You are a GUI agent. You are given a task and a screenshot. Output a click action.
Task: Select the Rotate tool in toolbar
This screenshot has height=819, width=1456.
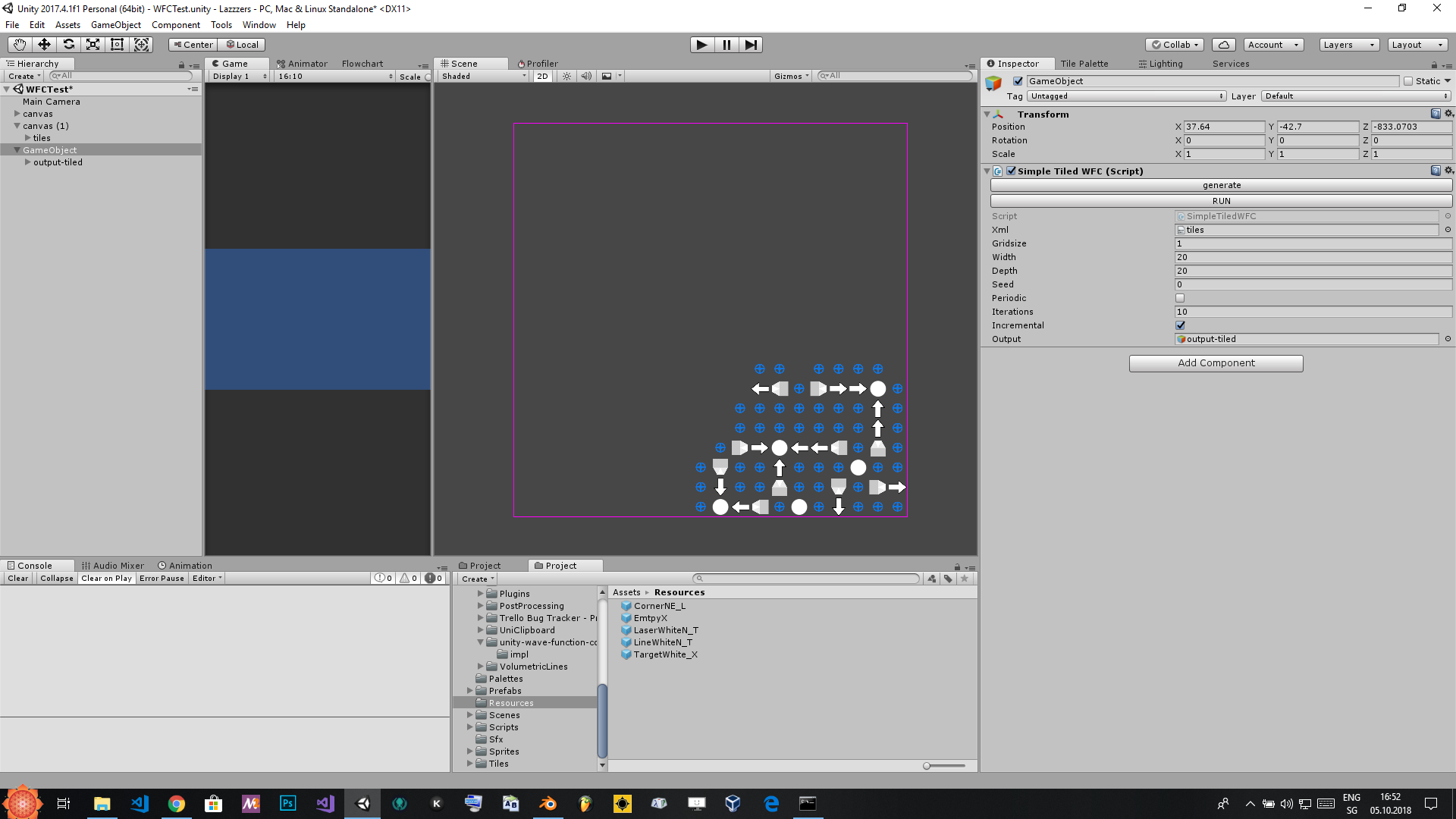(x=68, y=45)
